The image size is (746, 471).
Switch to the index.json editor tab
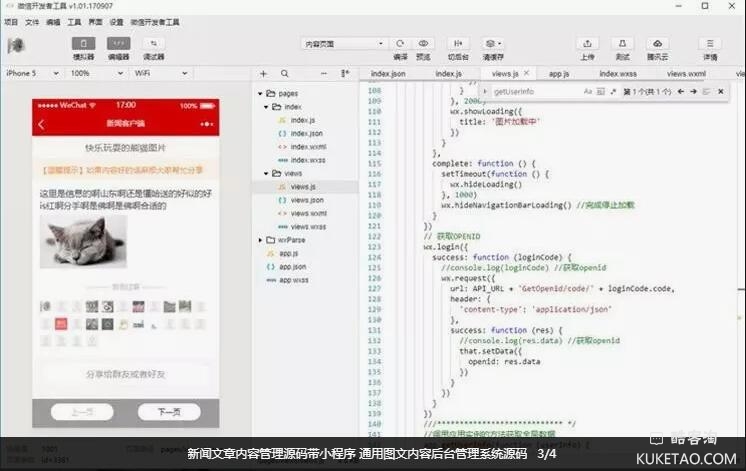click(388, 74)
